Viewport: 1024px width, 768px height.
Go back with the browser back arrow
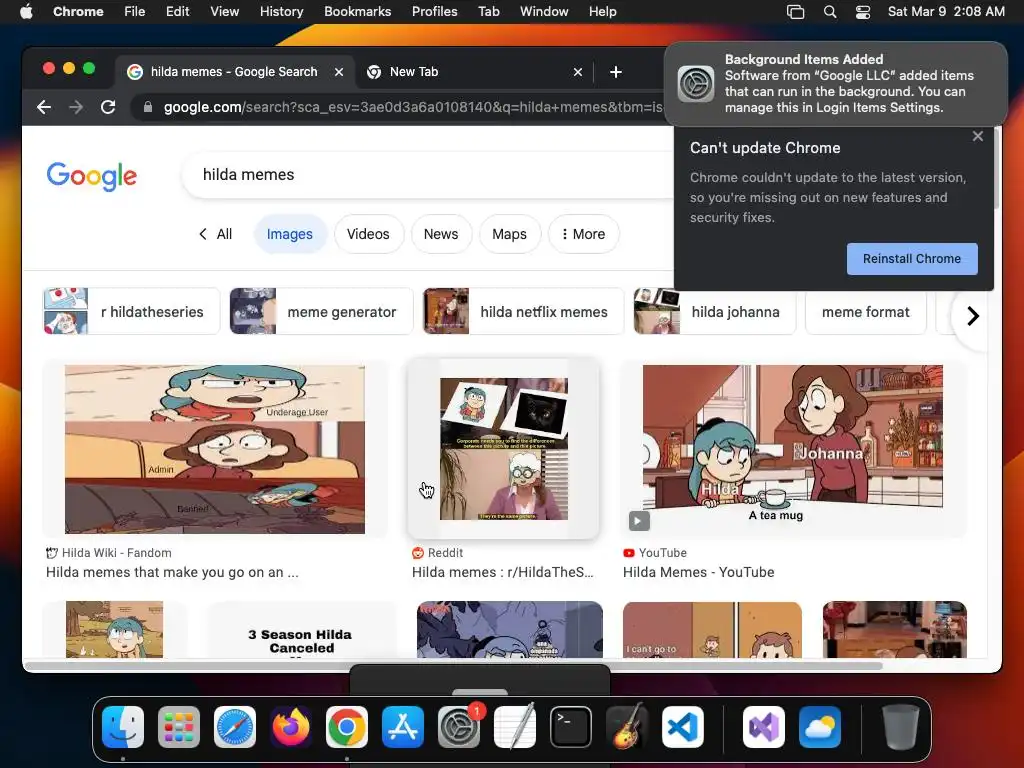(x=44, y=107)
